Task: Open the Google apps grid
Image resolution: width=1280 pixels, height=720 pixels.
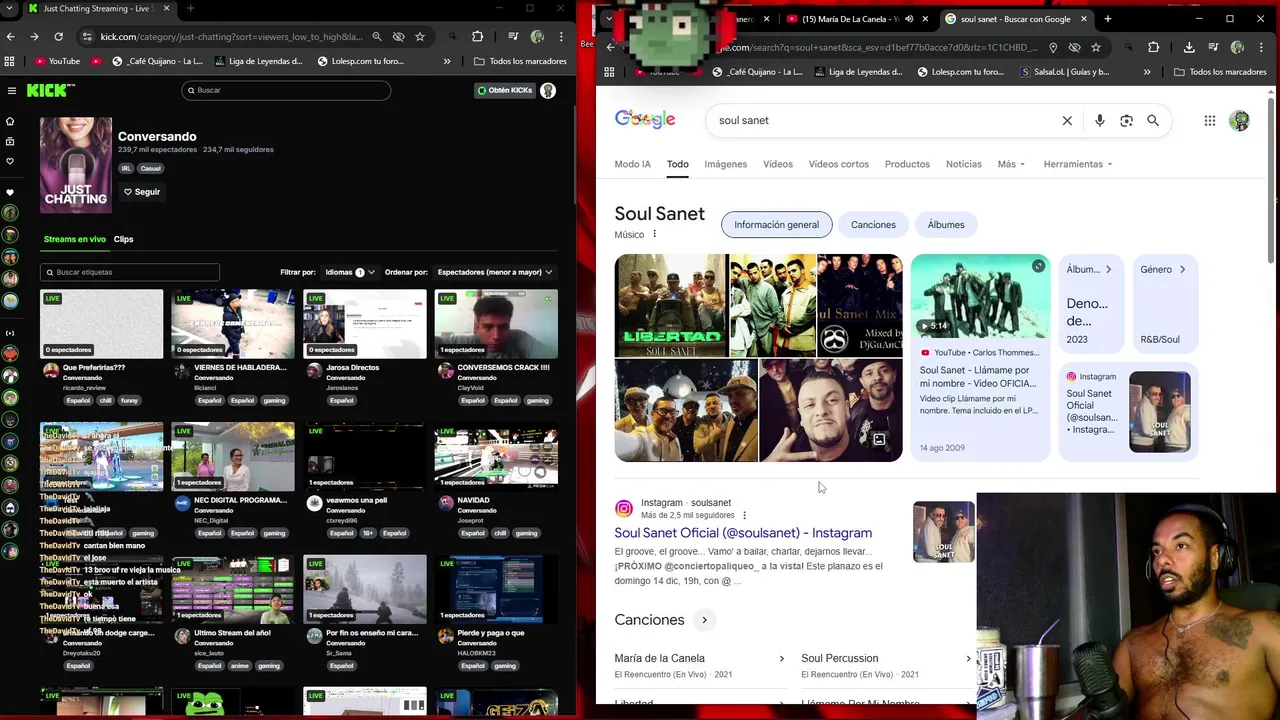Action: (x=1210, y=120)
